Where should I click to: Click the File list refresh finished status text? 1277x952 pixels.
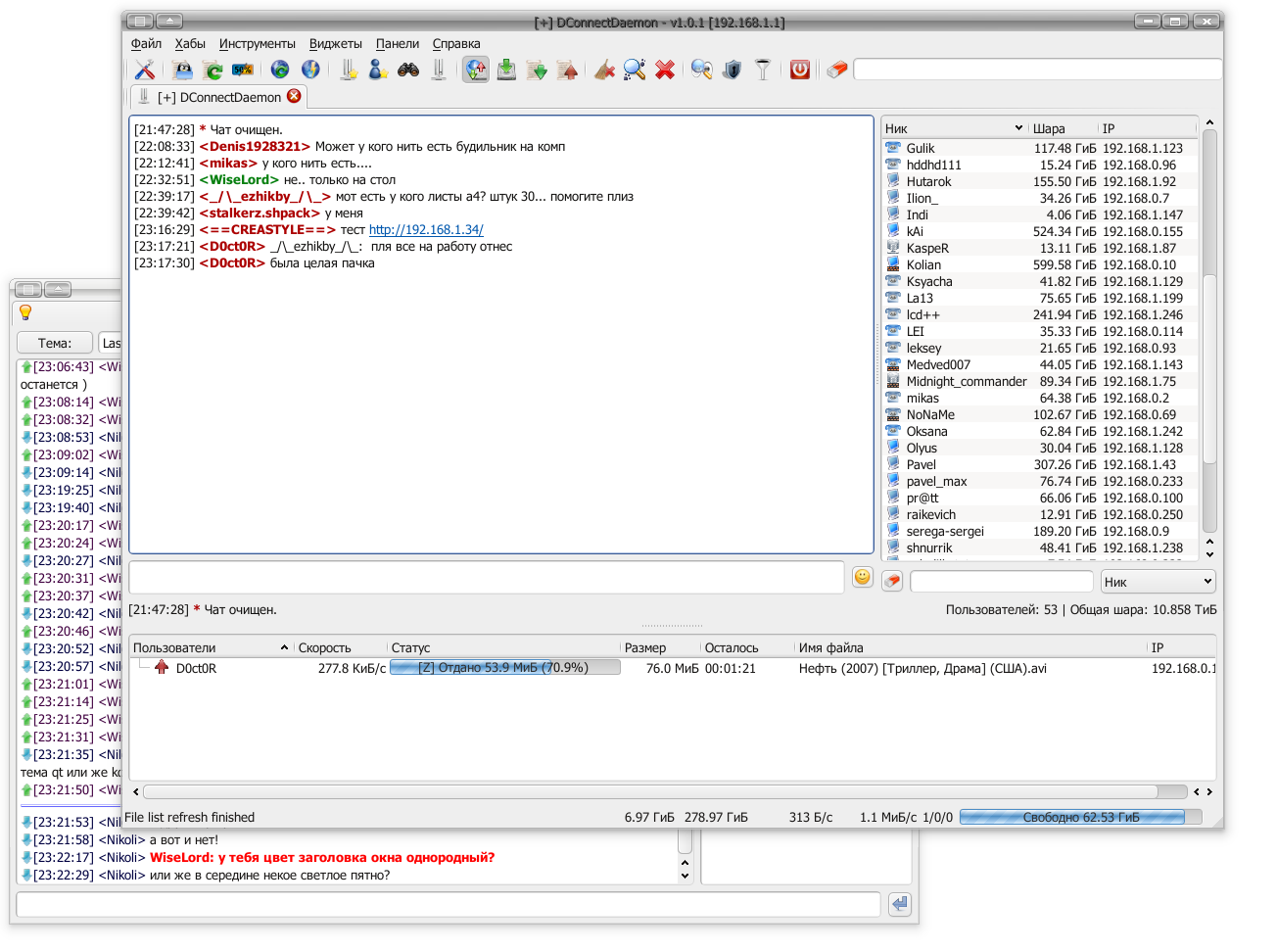pyautogui.click(x=190, y=817)
